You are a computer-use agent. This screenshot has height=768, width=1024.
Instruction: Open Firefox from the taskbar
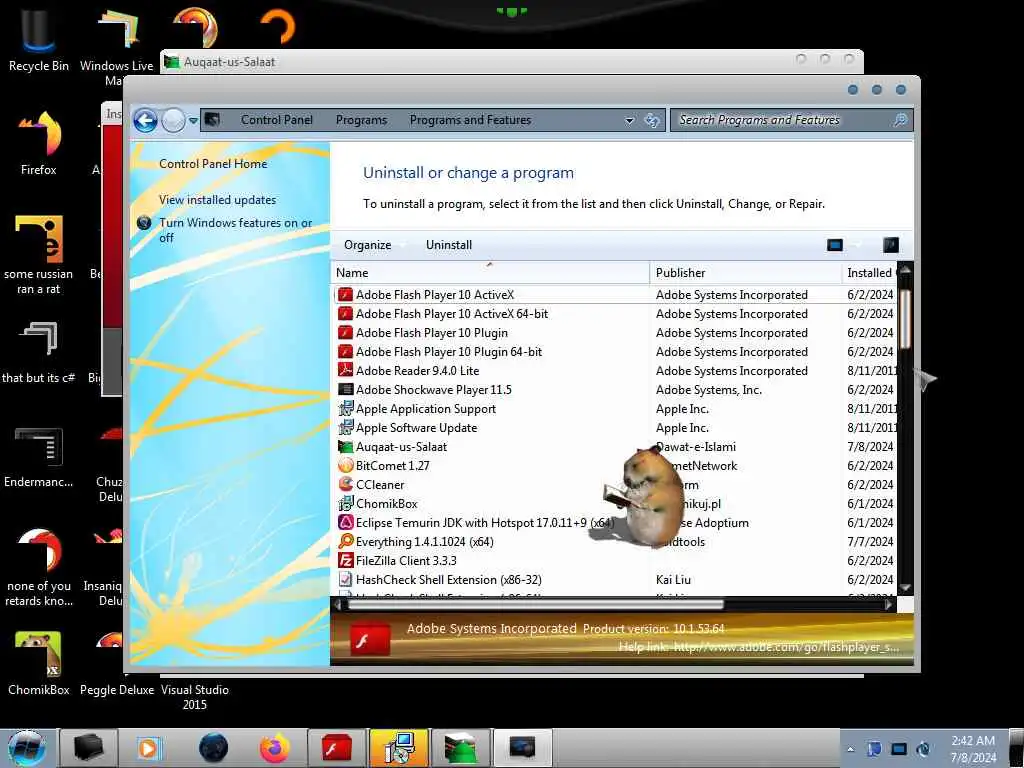[x=274, y=748]
